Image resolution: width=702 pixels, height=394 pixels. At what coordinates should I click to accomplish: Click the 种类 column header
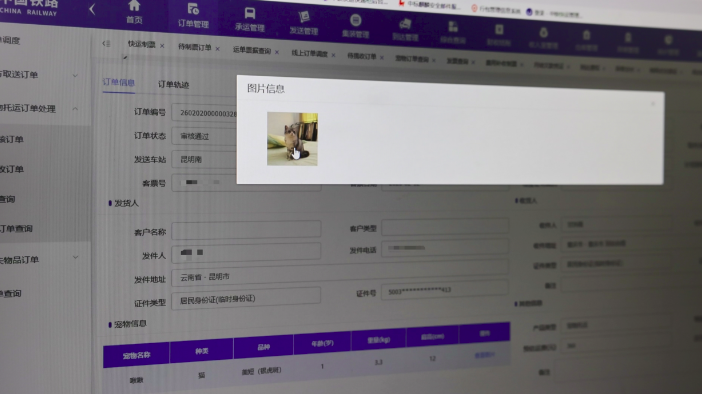[201, 351]
